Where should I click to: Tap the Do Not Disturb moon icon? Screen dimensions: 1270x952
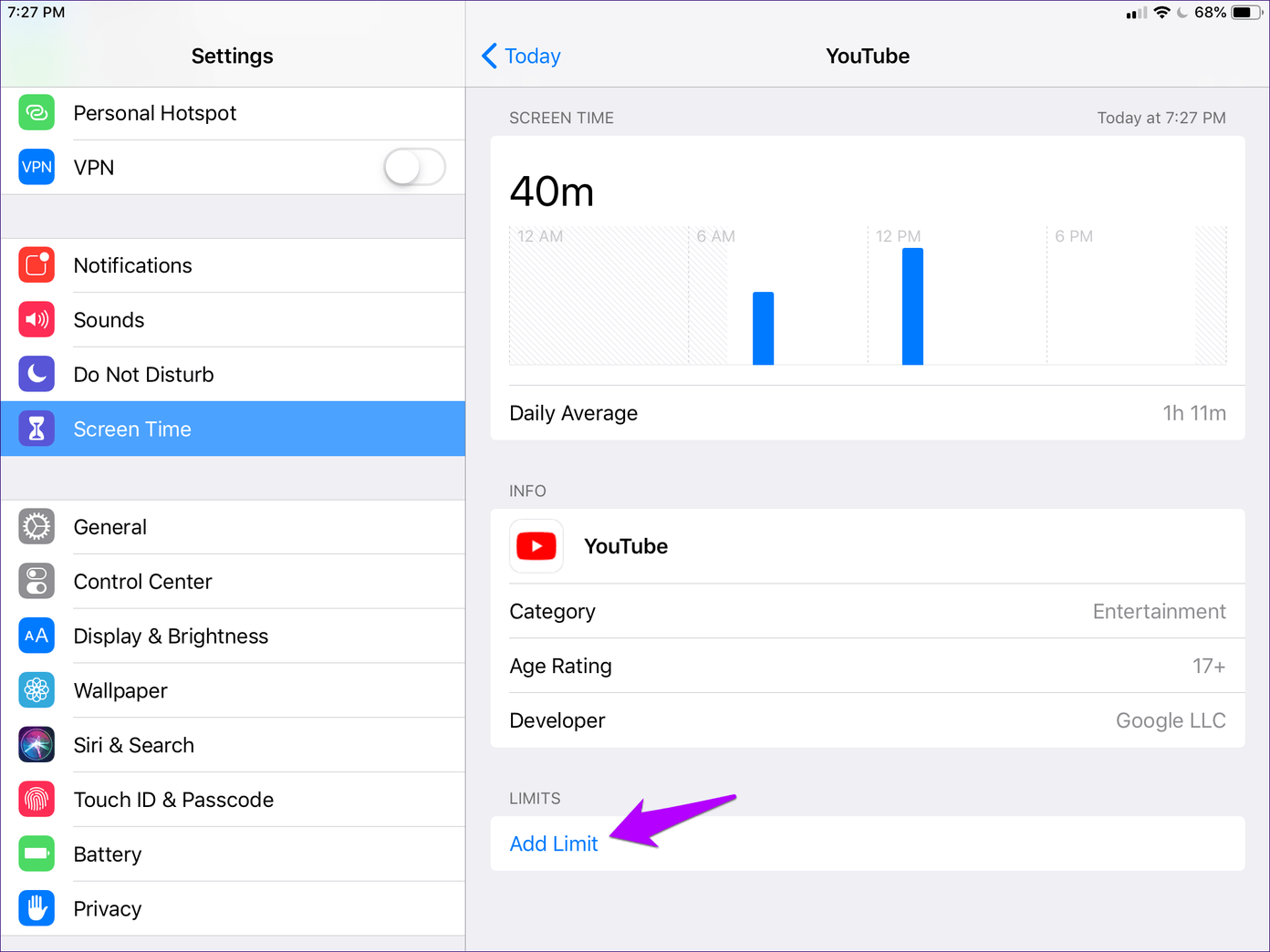tap(36, 375)
